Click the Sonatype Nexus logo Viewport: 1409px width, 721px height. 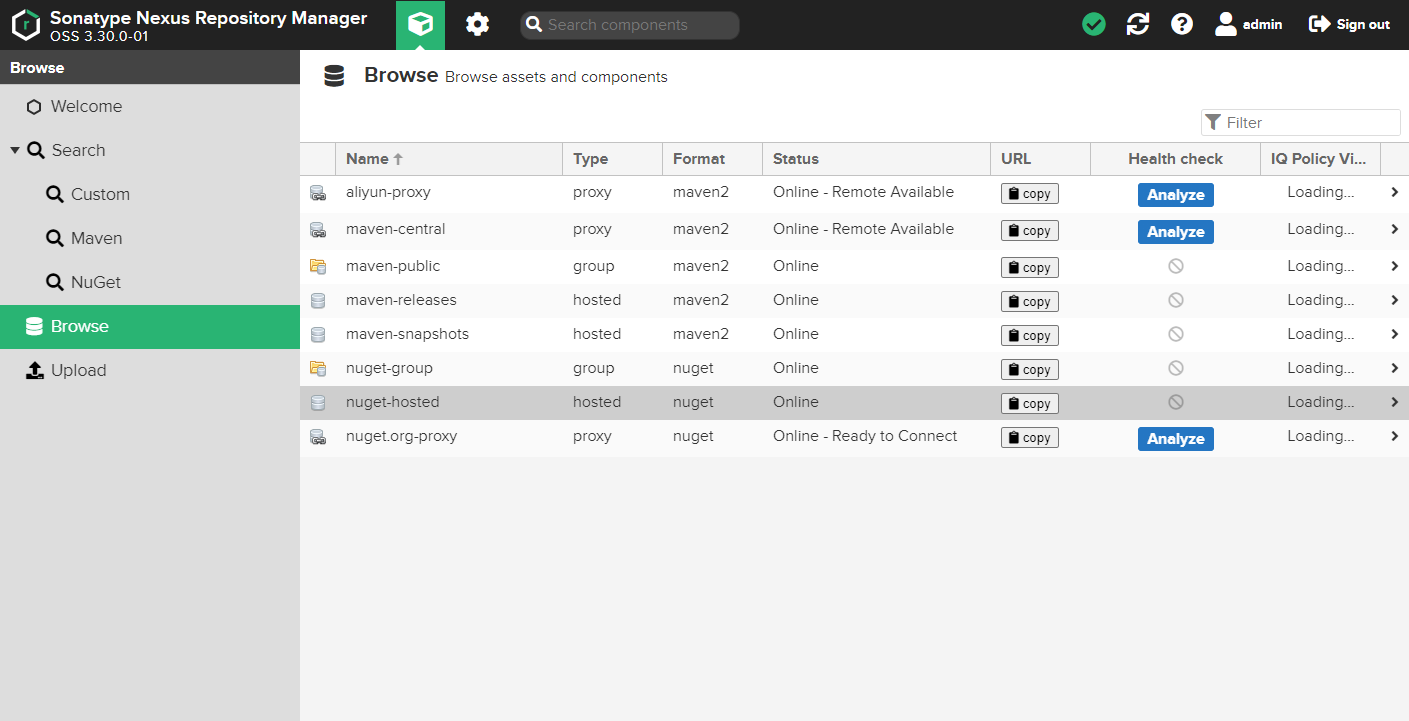(x=26, y=24)
